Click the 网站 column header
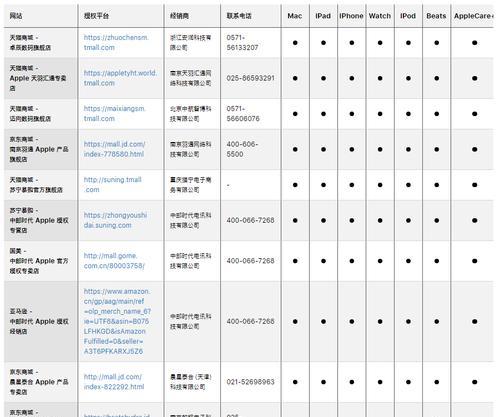500x417 pixels. (x=16, y=16)
